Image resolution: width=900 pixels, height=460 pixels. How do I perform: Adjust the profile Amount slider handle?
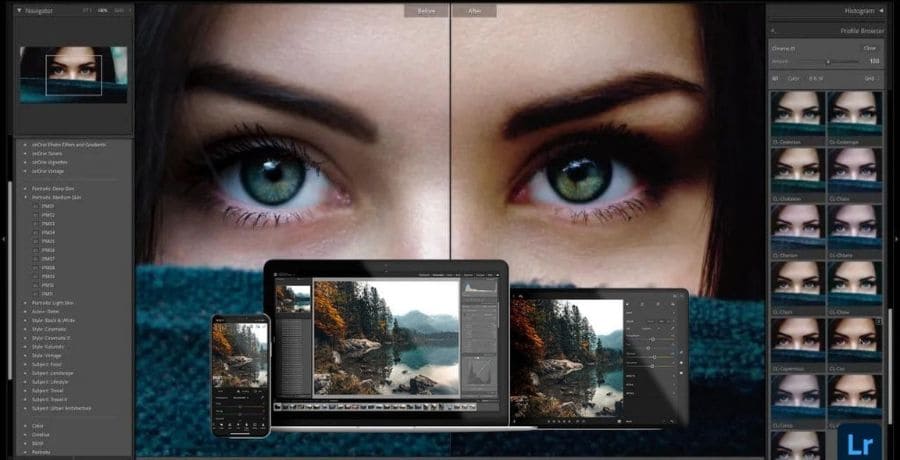point(828,61)
